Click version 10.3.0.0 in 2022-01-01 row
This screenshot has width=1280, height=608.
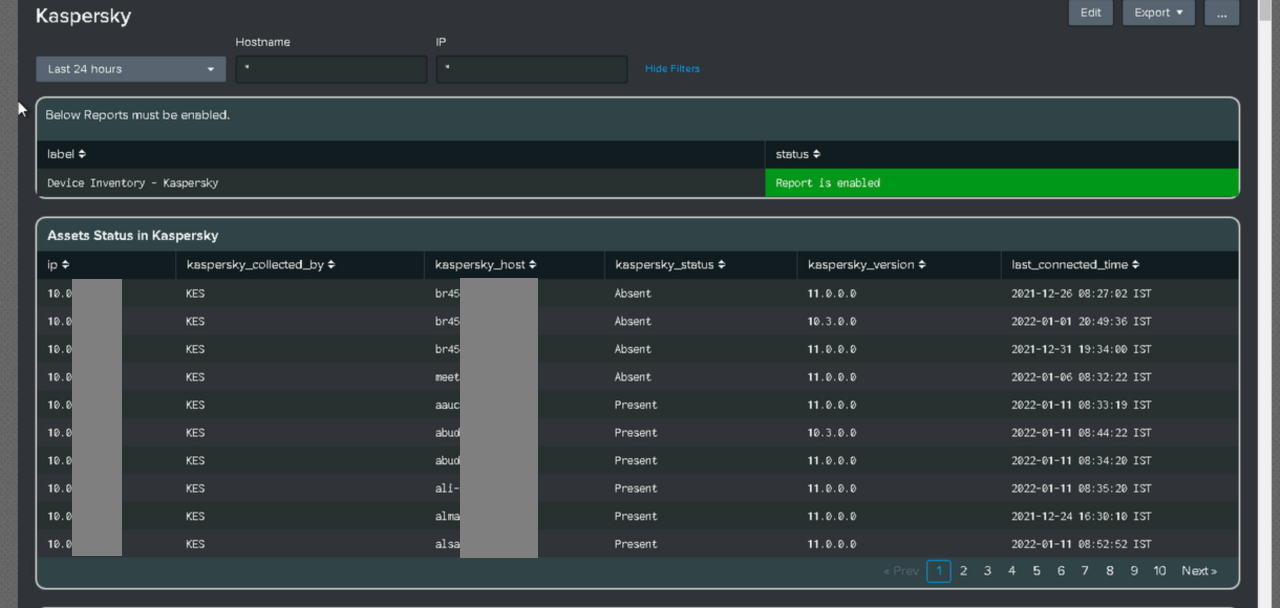(832, 321)
